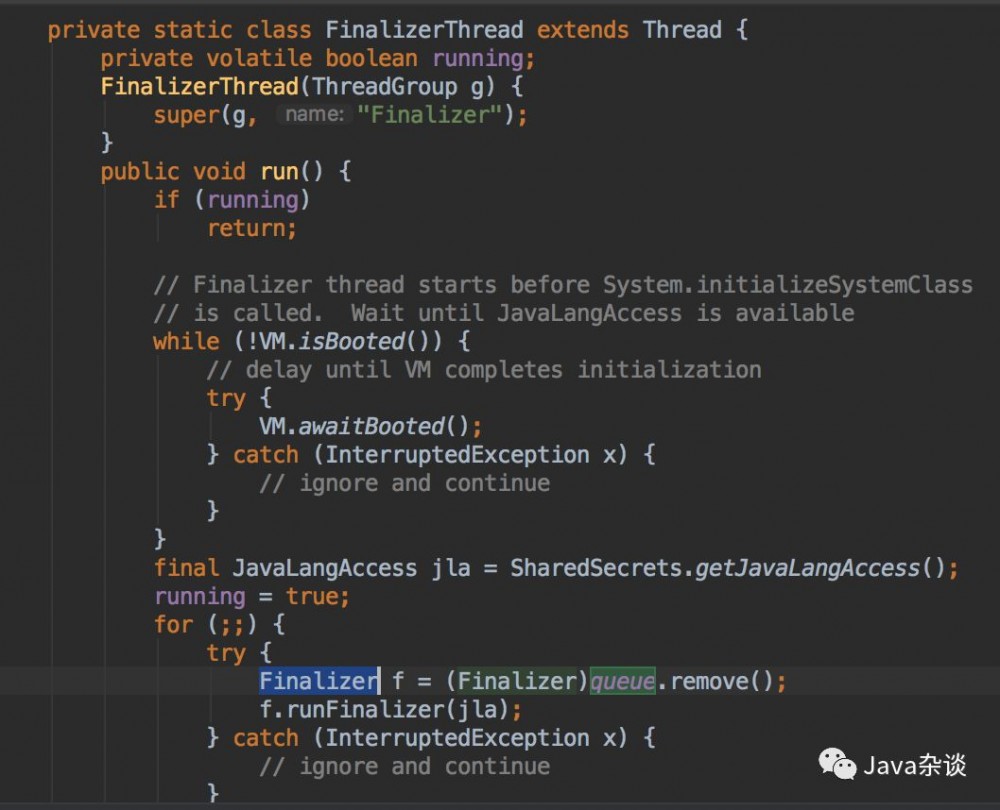Viewport: 1000px width, 810px height.
Task: Click the "Finalizer" string literal
Action: click(430, 115)
